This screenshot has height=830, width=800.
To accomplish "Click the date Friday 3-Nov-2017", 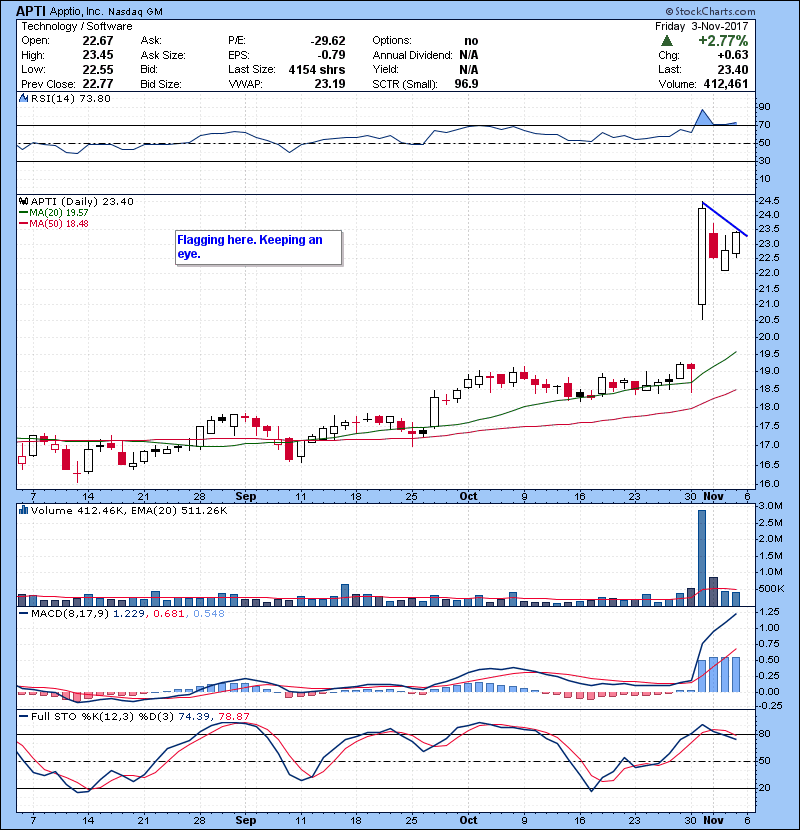I will point(702,26).
